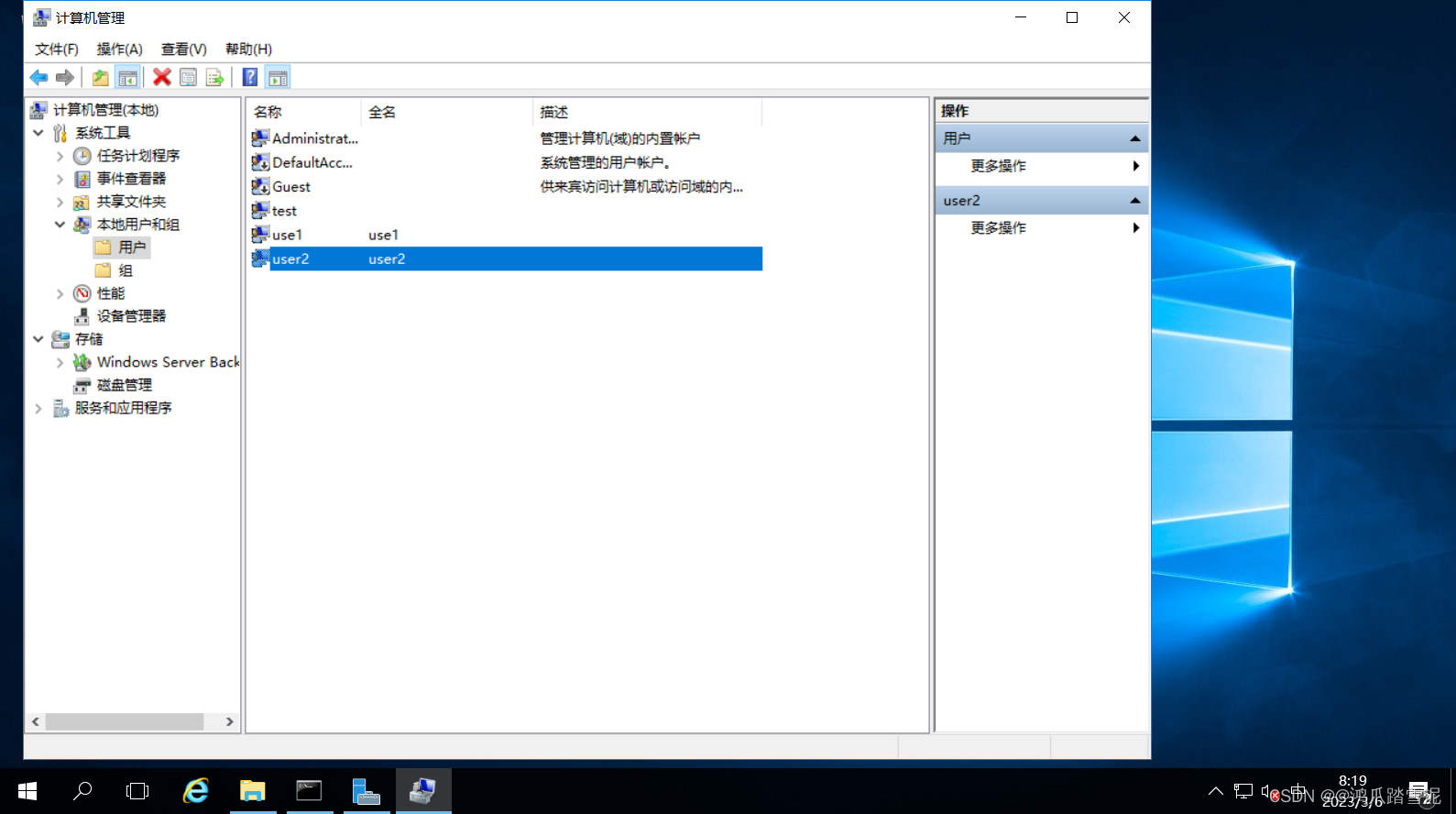Expand the 事件查看器 tree node
The image size is (1456, 814).
[x=60, y=179]
